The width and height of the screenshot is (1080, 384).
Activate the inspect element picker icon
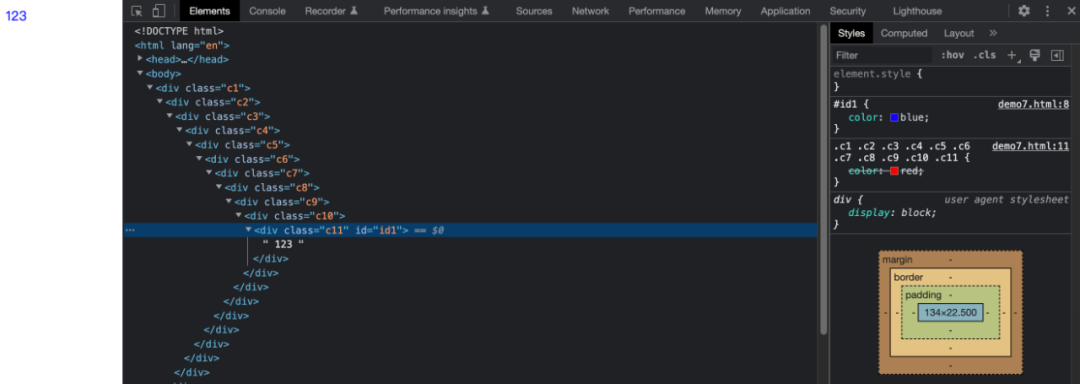(x=137, y=11)
